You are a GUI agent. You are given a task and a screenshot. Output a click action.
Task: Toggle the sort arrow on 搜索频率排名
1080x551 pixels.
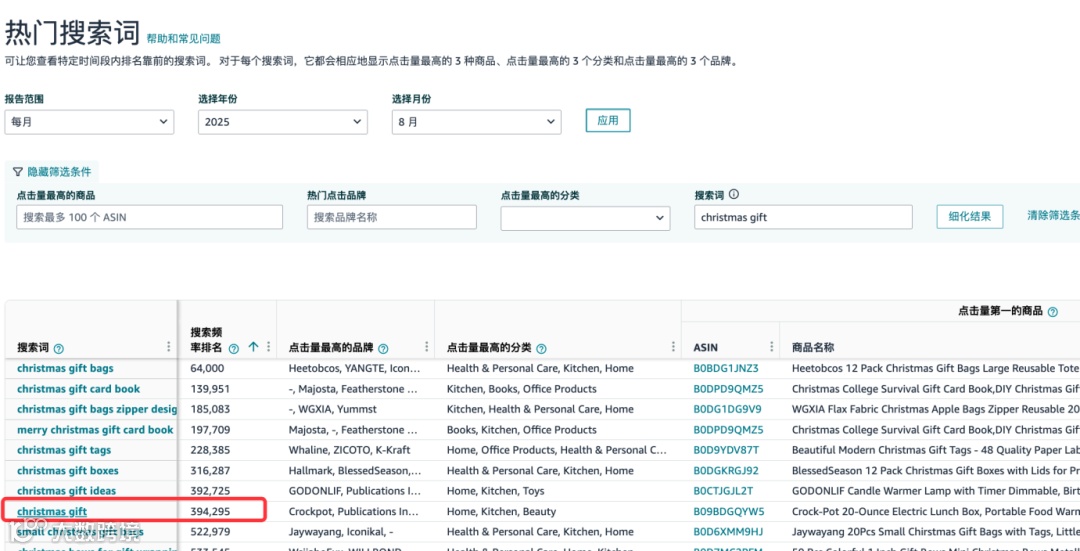(x=253, y=347)
